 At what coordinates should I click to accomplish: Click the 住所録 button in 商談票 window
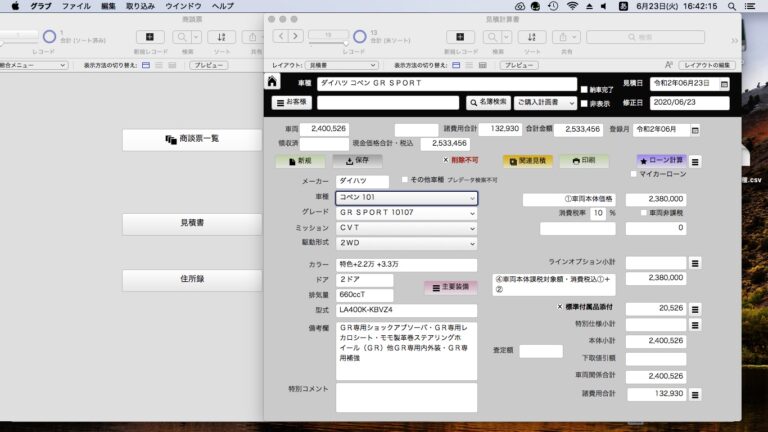coord(192,279)
